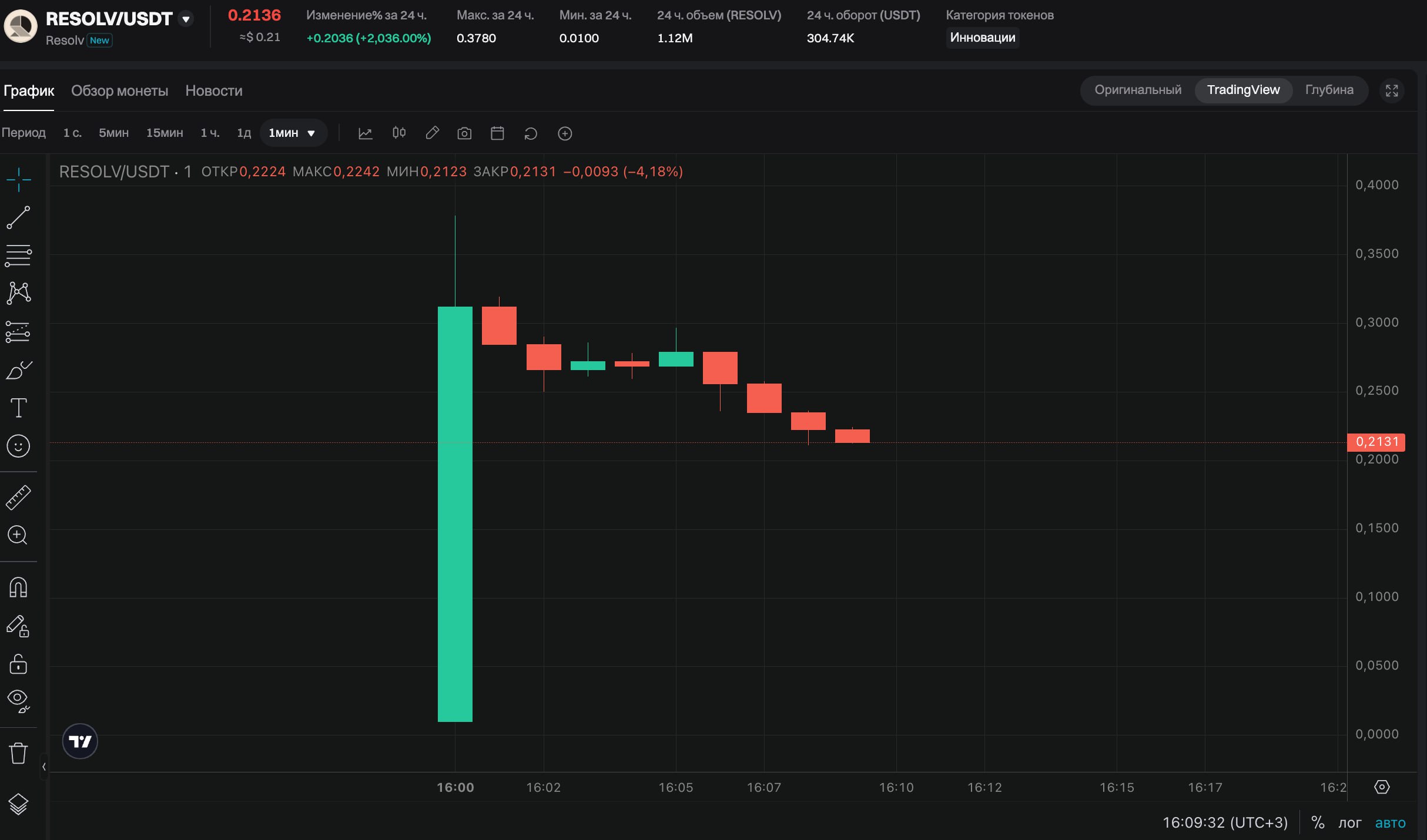Switch to Глубина depth view
Viewport: 1427px width, 840px height.
click(x=1329, y=90)
